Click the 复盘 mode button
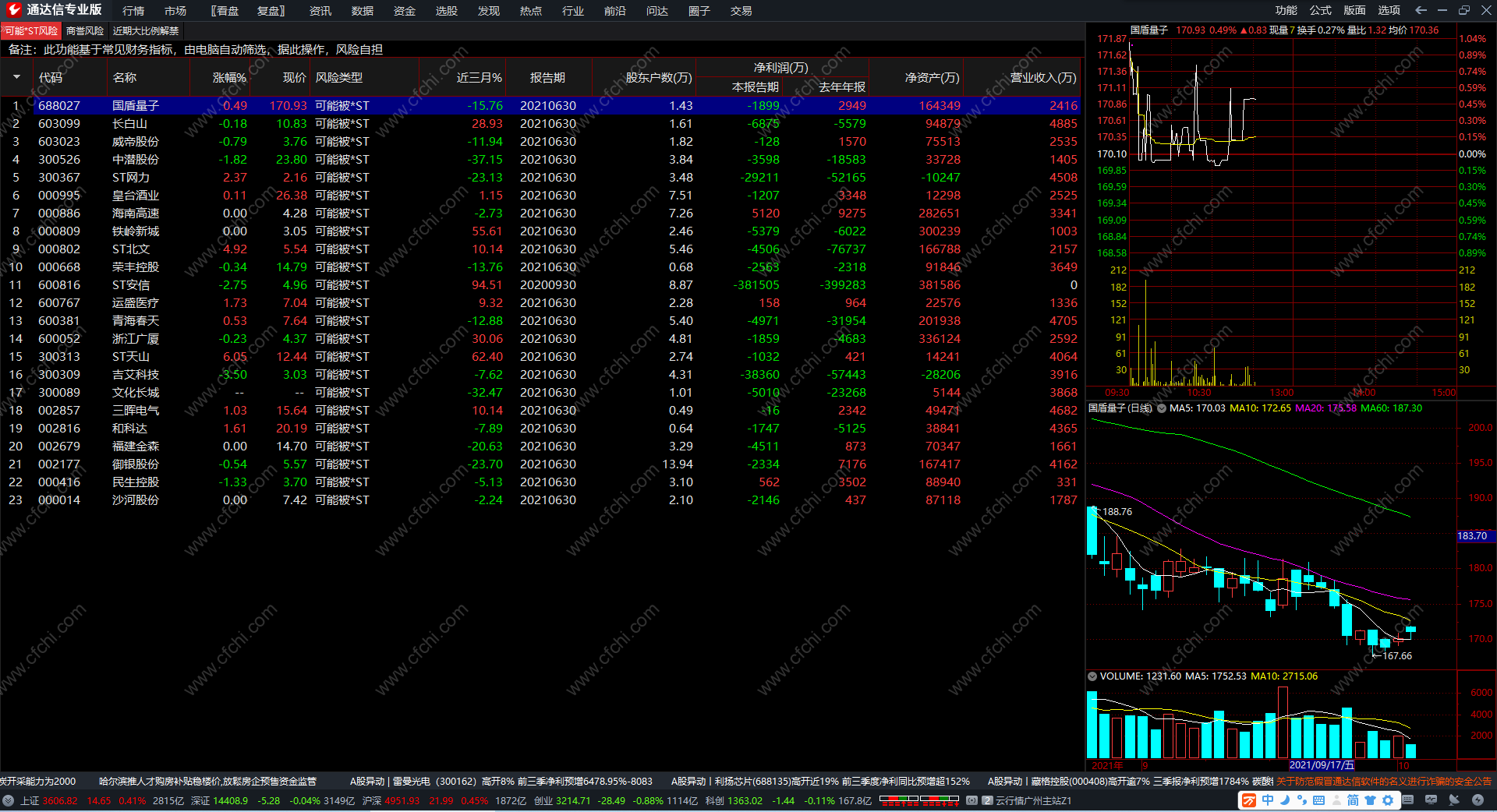 (x=271, y=11)
